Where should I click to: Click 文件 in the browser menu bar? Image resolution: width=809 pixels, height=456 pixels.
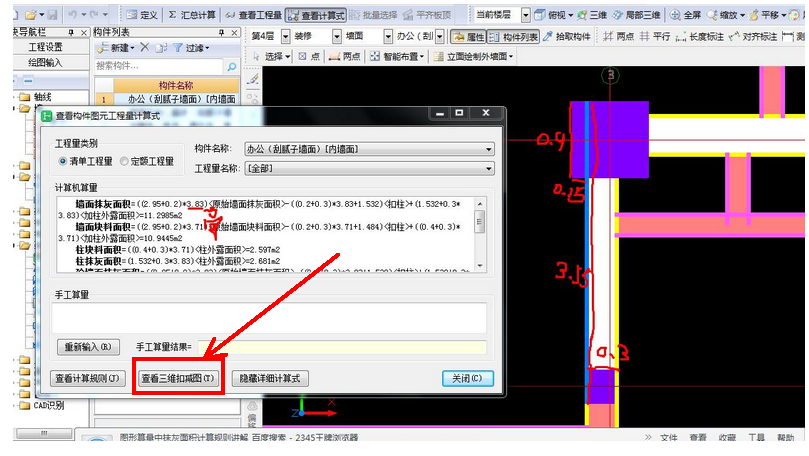pos(668,437)
